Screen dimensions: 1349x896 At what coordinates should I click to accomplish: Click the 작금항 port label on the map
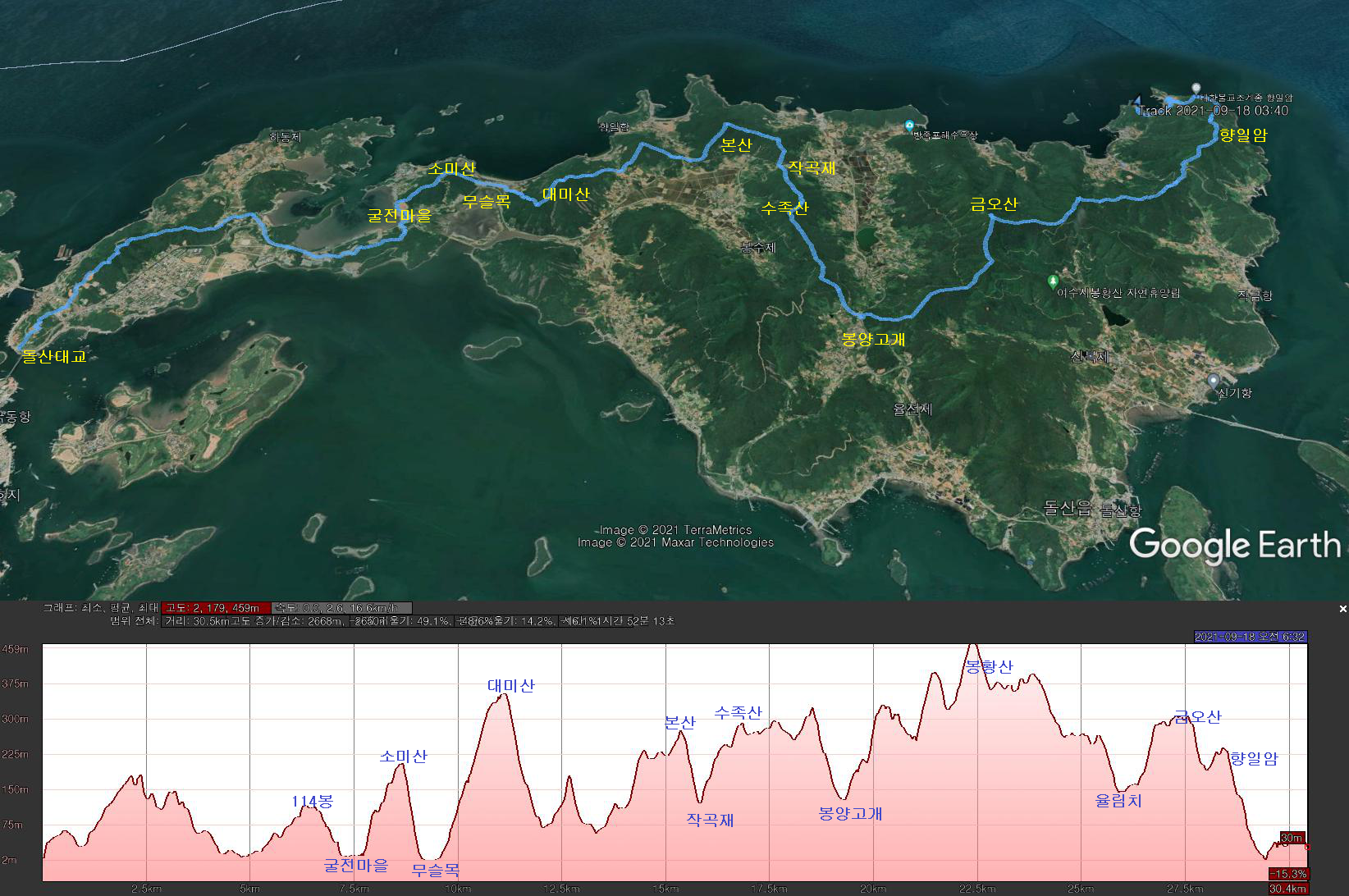pyautogui.click(x=1255, y=295)
